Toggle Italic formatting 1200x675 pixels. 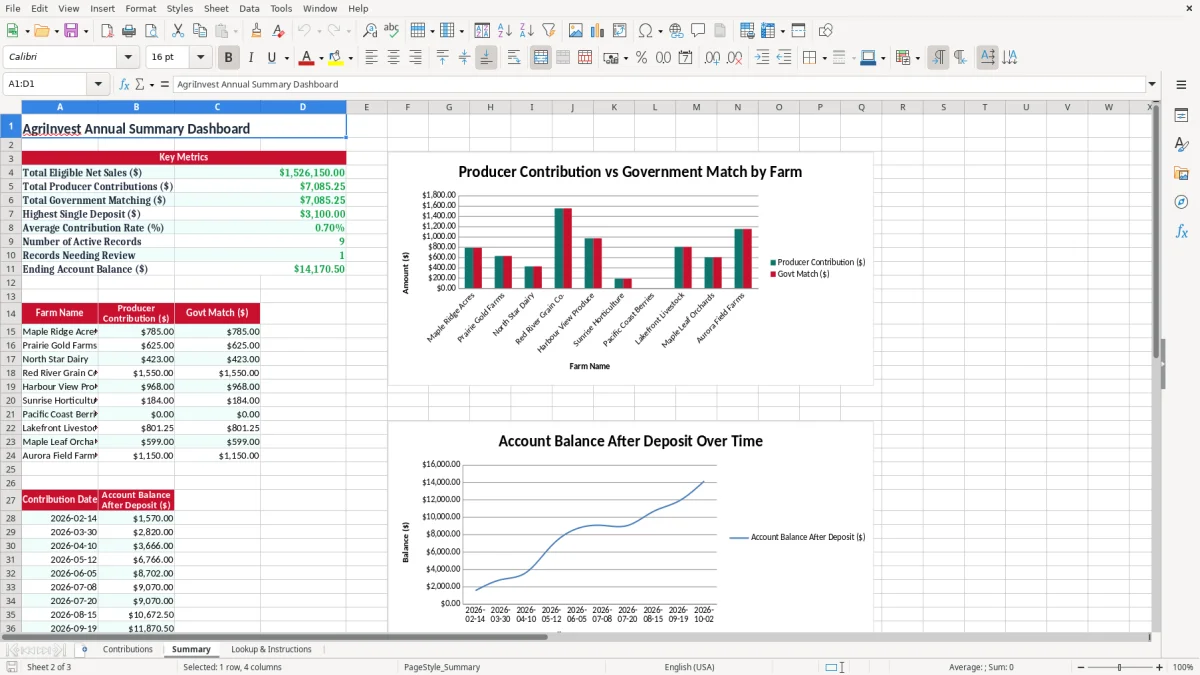tap(251, 58)
